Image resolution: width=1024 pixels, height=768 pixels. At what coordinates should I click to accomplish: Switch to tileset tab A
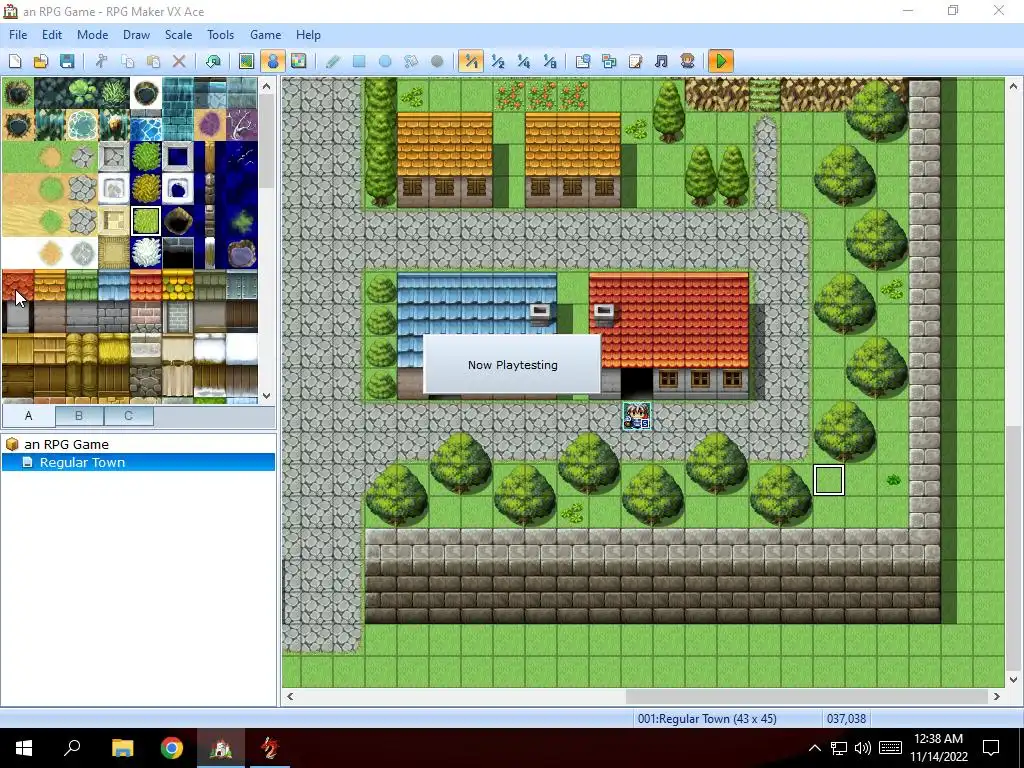point(28,416)
